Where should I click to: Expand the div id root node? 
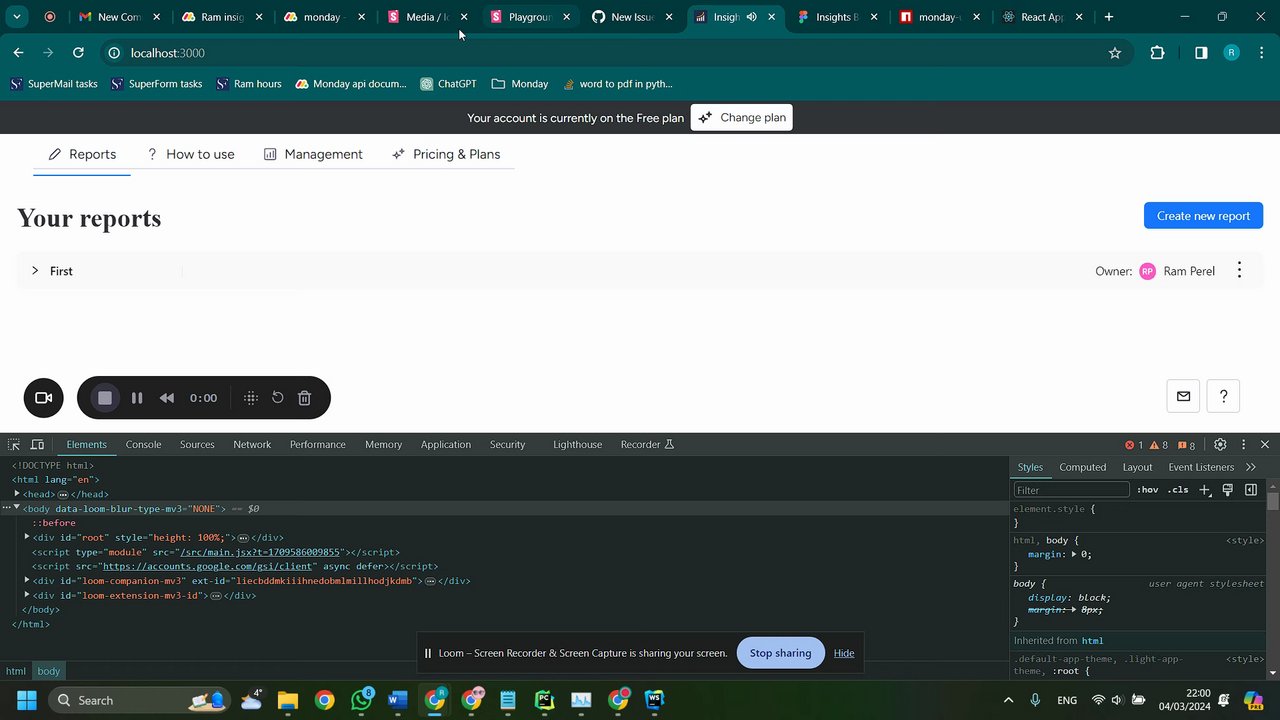tap(27, 537)
